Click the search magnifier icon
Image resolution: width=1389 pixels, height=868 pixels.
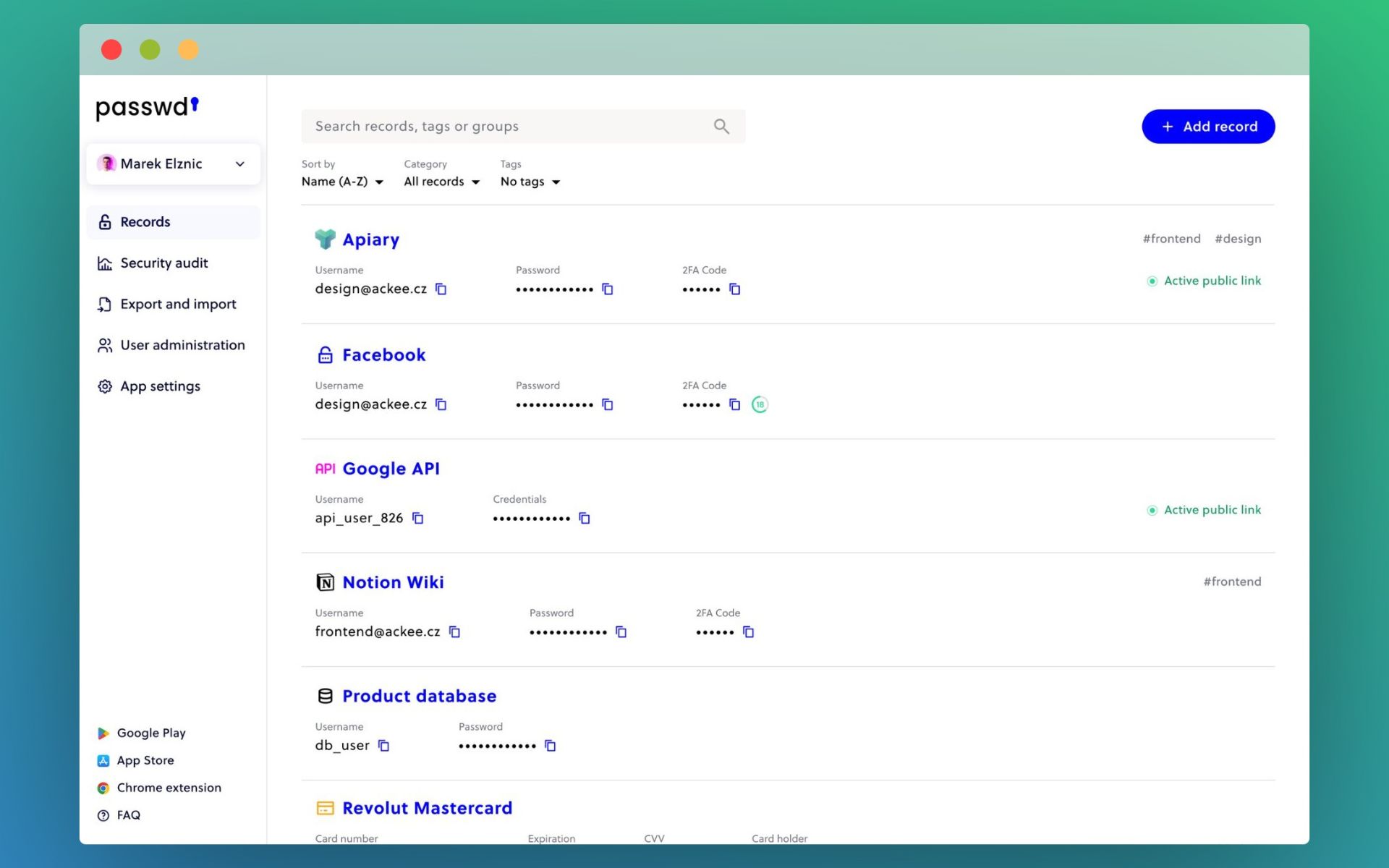pyautogui.click(x=721, y=127)
